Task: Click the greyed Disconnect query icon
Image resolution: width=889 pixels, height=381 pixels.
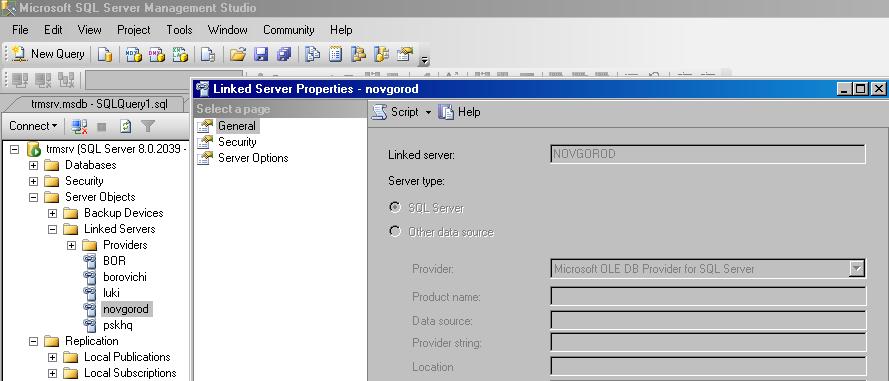Action: 43,80
